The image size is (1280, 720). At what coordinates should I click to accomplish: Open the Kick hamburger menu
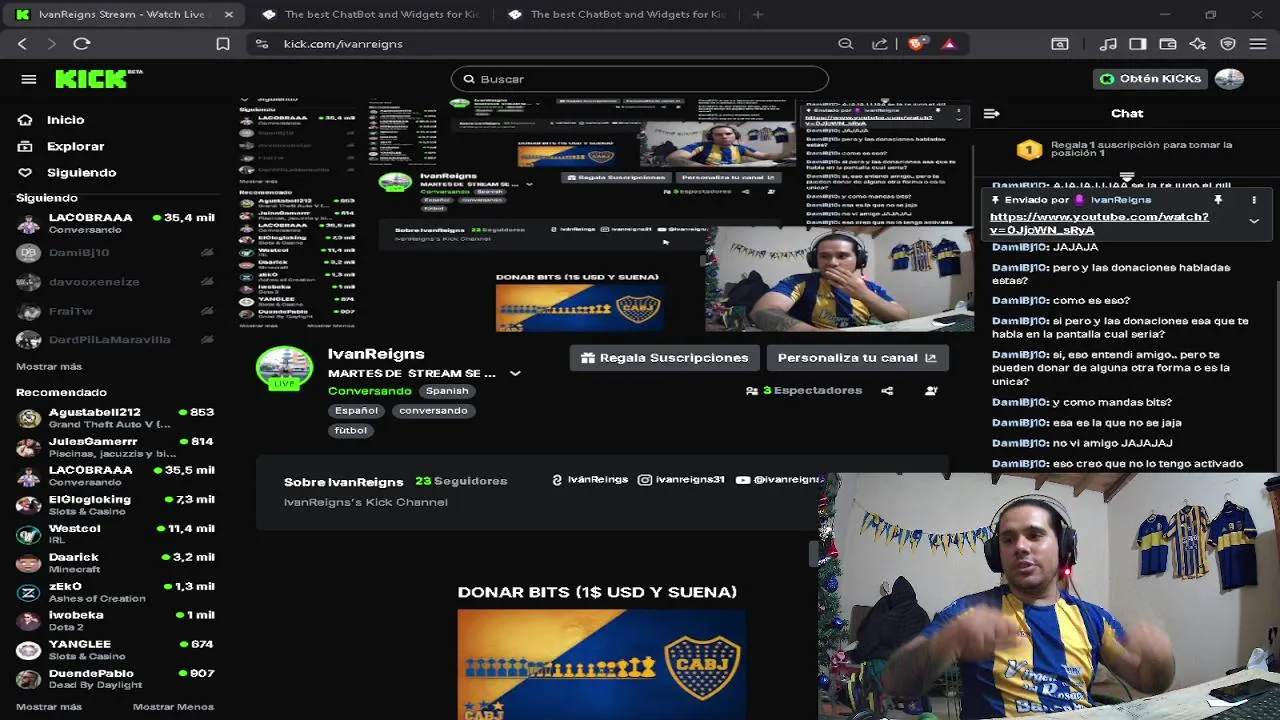pyautogui.click(x=28, y=79)
